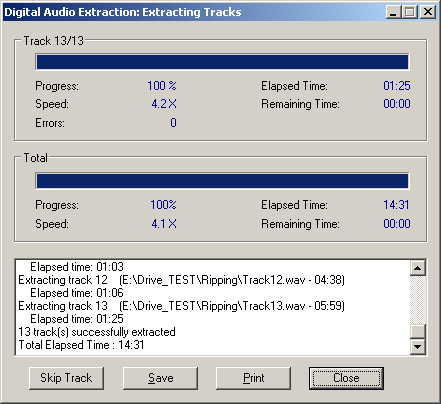Print the extraction log
The width and height of the screenshot is (441, 404).
(x=253, y=378)
